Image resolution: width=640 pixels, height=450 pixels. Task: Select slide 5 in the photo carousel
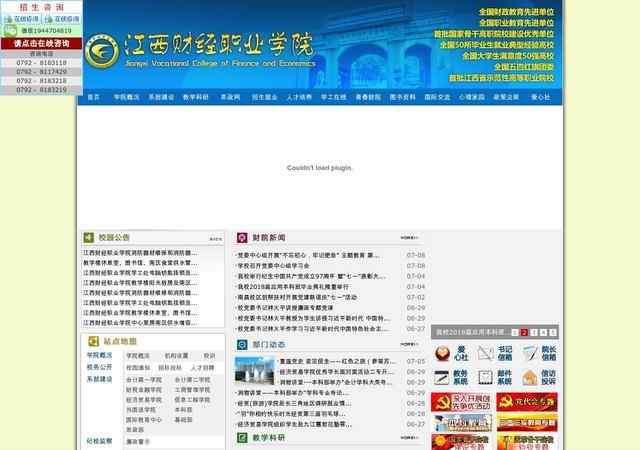coord(553,332)
